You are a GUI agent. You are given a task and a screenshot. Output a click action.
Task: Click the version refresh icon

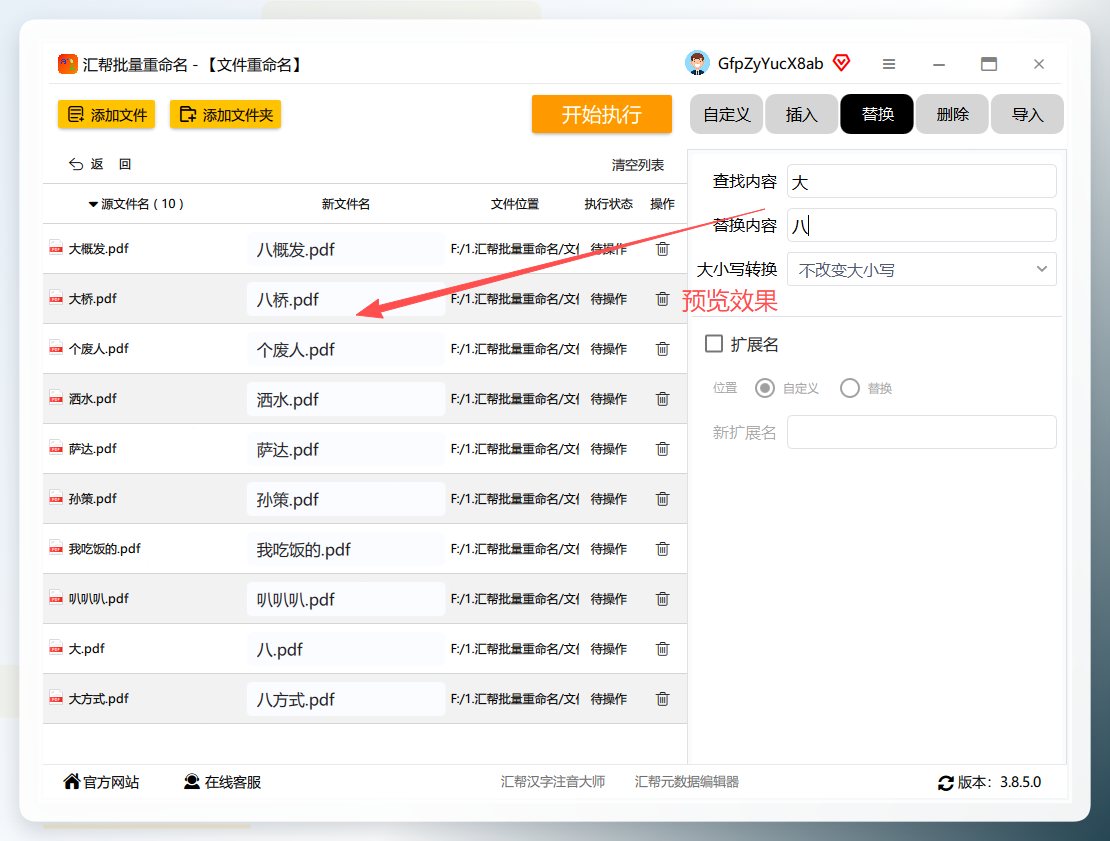[x=946, y=783]
